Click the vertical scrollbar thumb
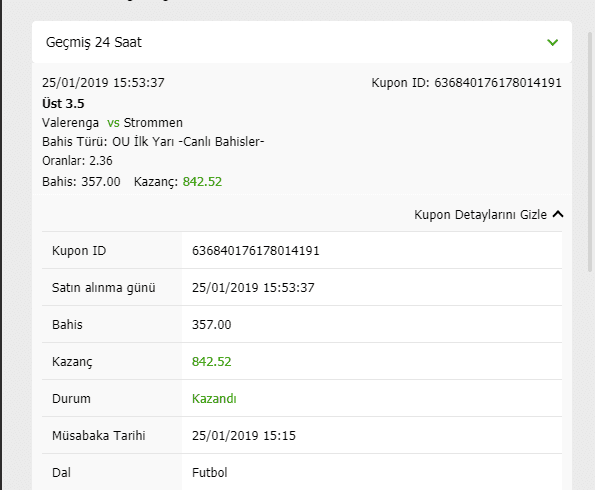The height and width of the screenshot is (490, 595). pyautogui.click(x=590, y=152)
